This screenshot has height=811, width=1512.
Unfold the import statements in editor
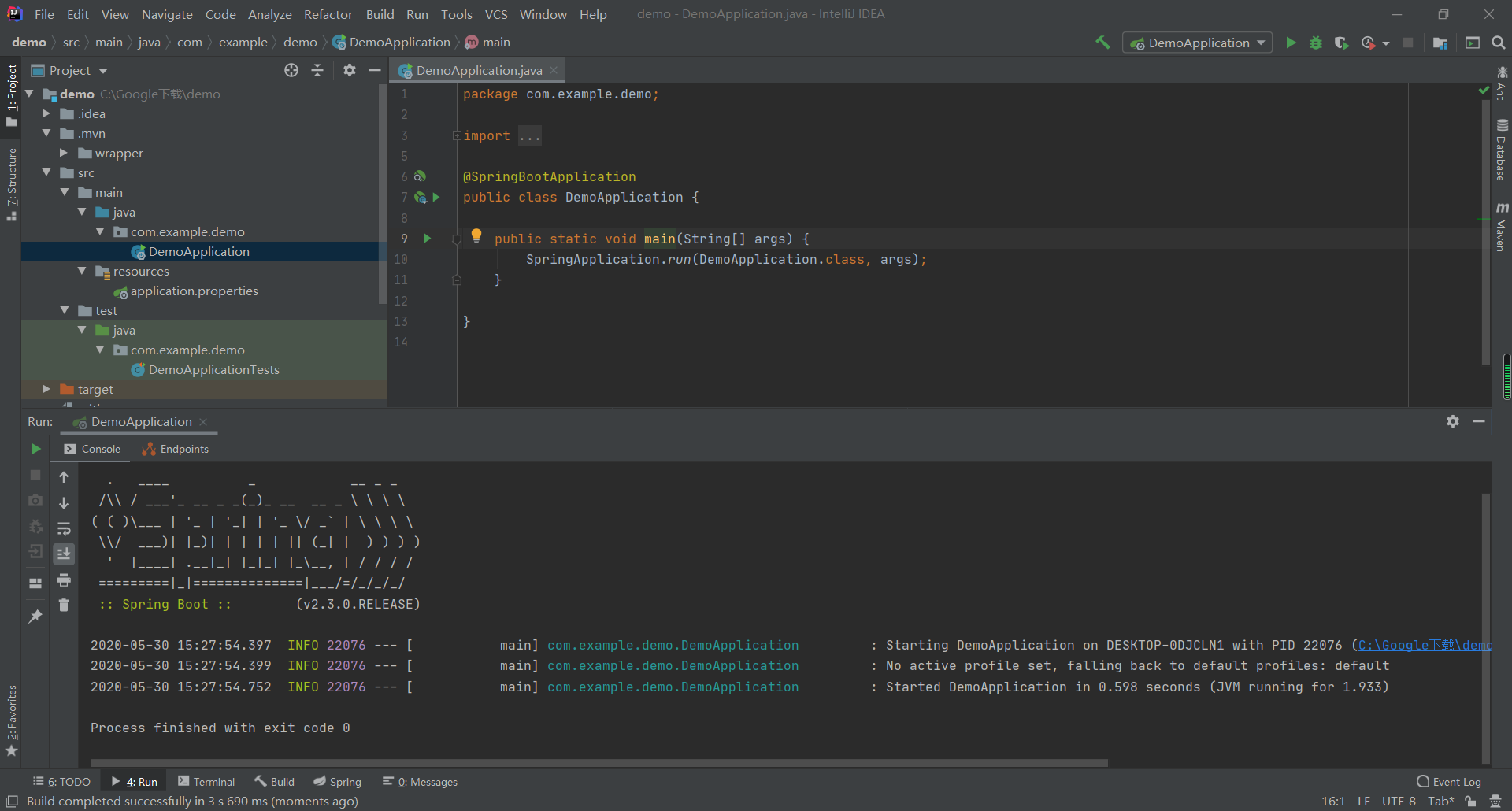point(457,135)
